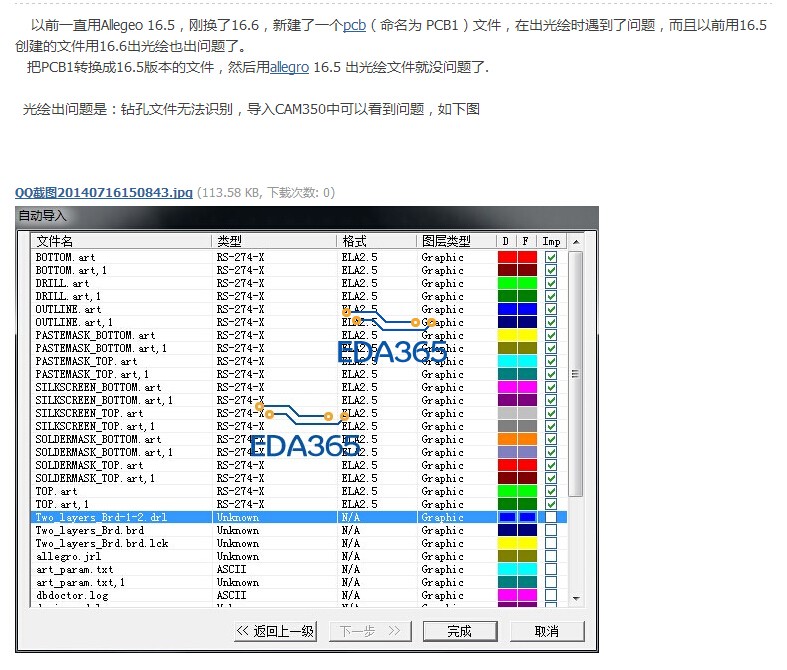Viewport: 787px width, 670px height.
Task: Click the 完成 finish button
Action: point(460,631)
